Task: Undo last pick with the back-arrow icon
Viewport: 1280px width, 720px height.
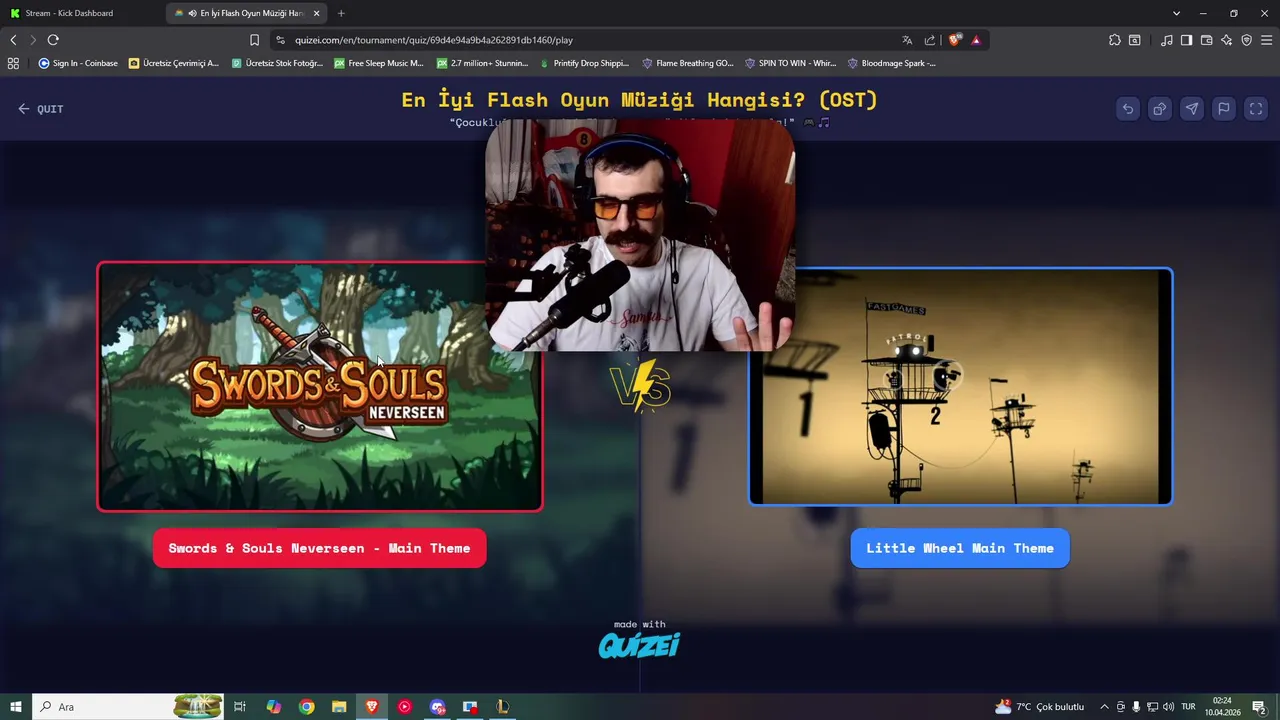Action: 1128,109
